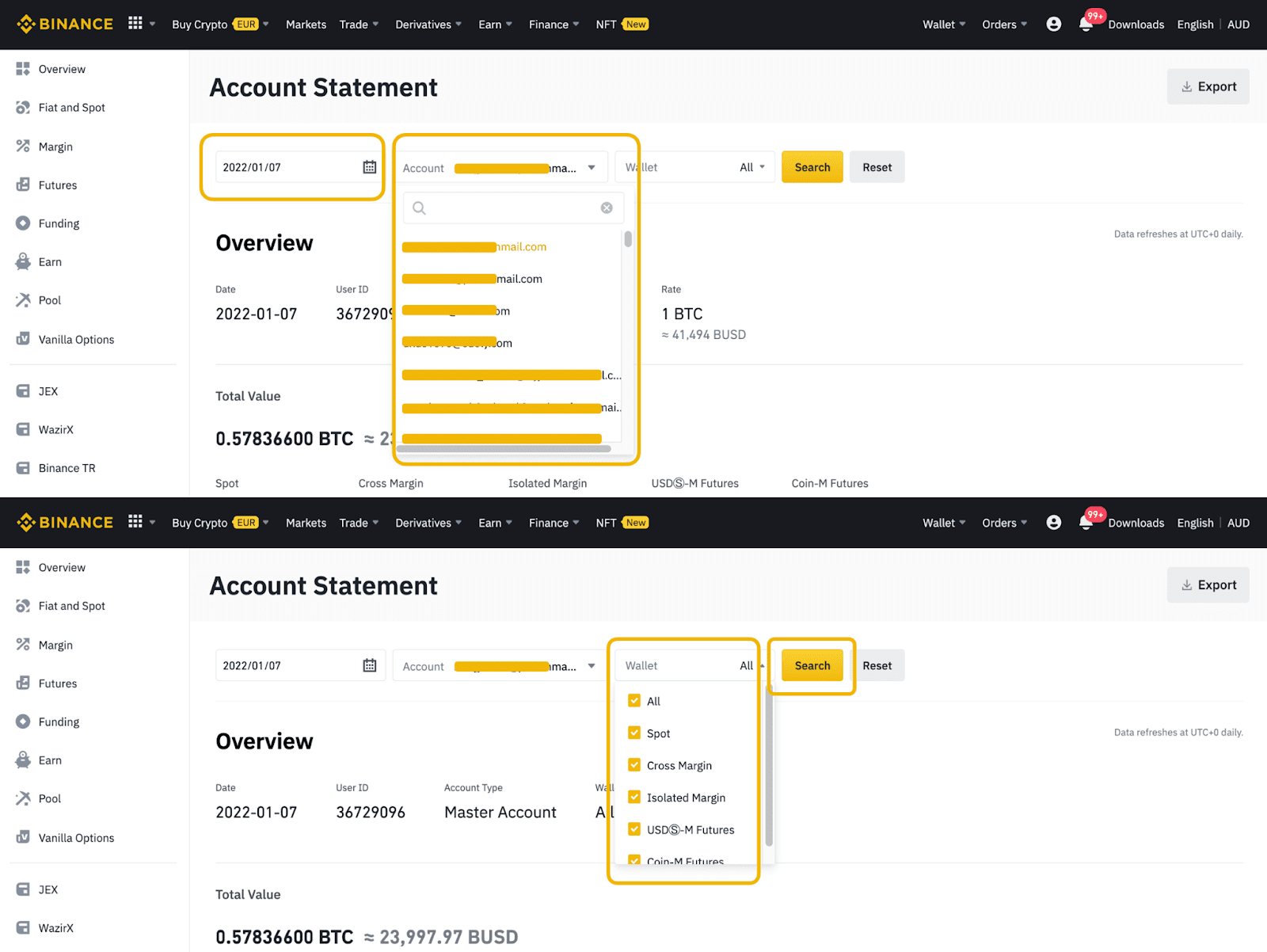Click the bottom Reset button
The image size is (1267, 952).
tap(877, 665)
